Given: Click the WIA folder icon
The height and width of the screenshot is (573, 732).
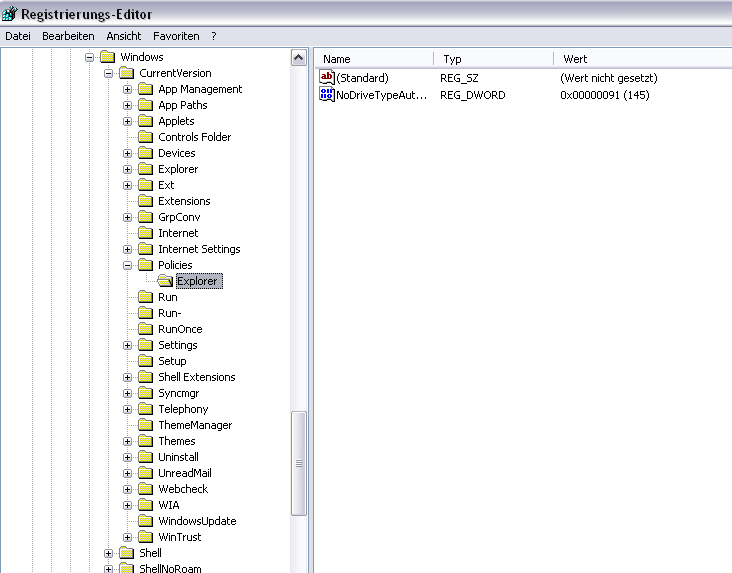Looking at the screenshot, I should click(146, 505).
